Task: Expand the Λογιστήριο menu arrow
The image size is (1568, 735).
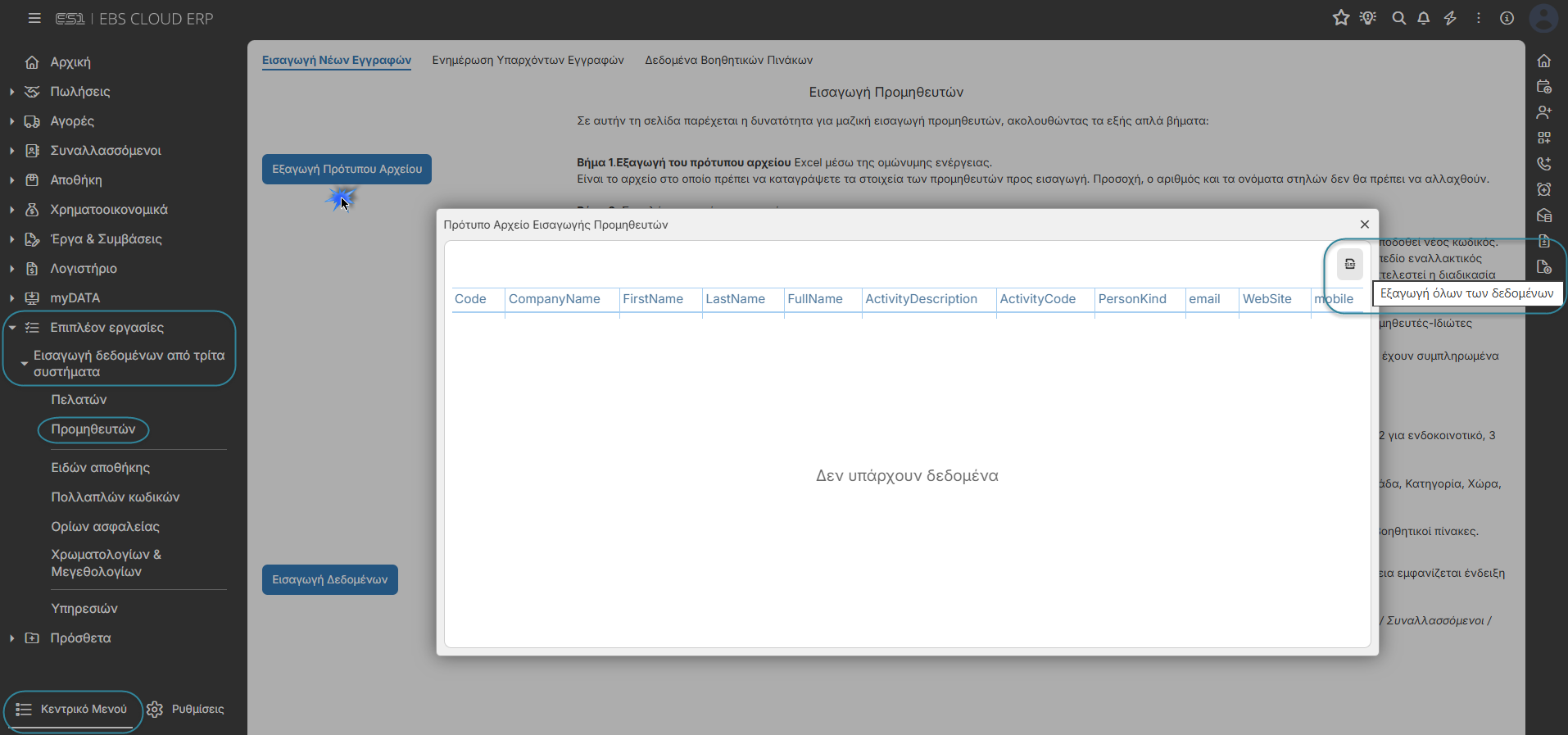Action: tap(11, 269)
